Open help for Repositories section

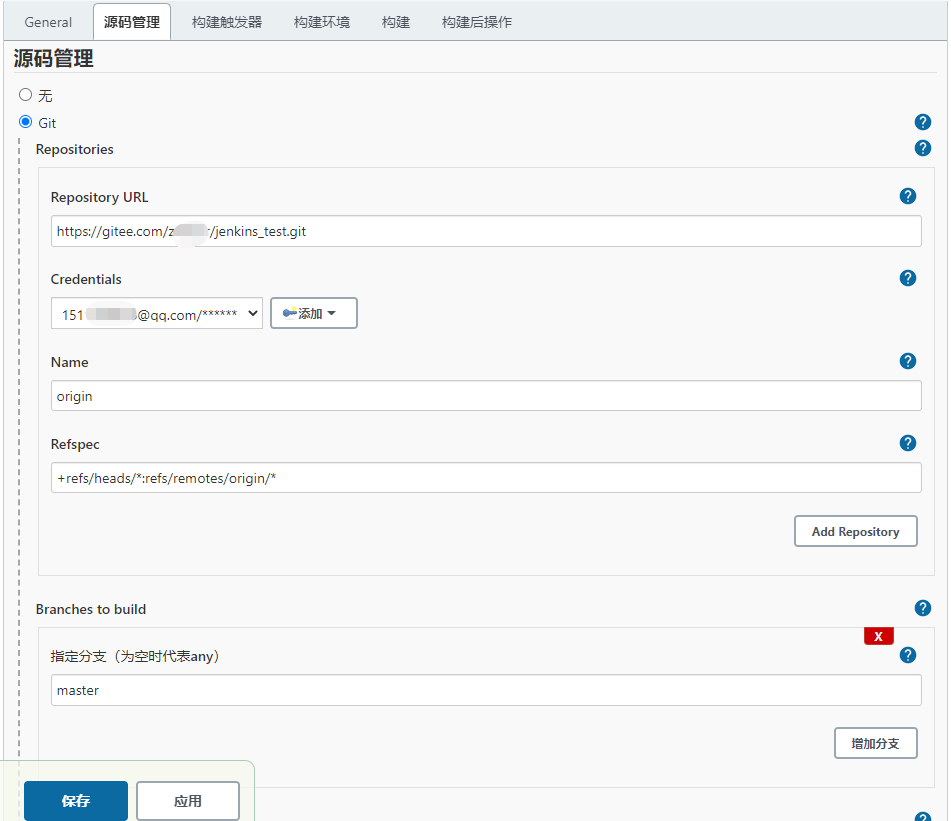(922, 148)
